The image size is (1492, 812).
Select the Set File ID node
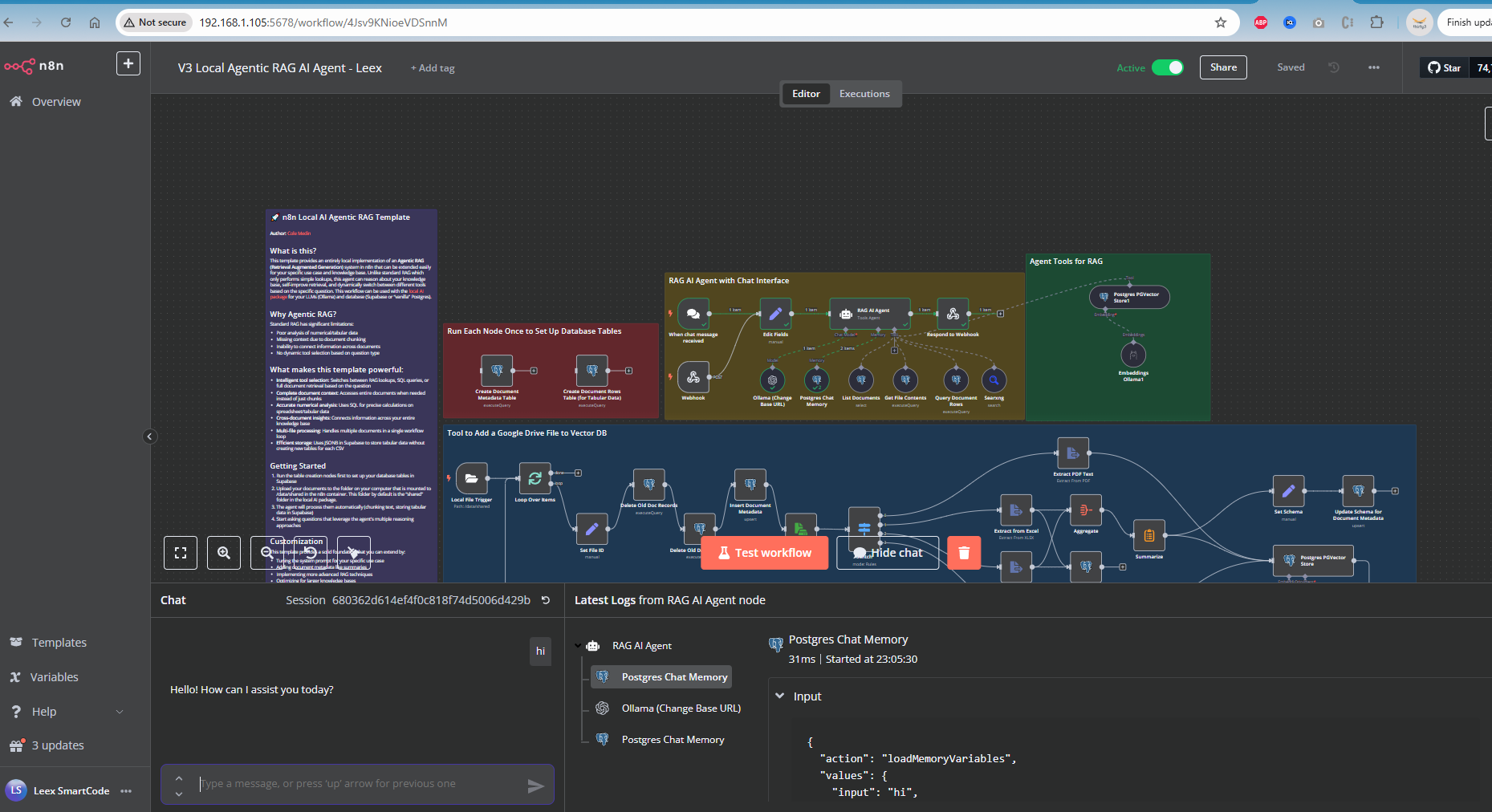click(592, 529)
